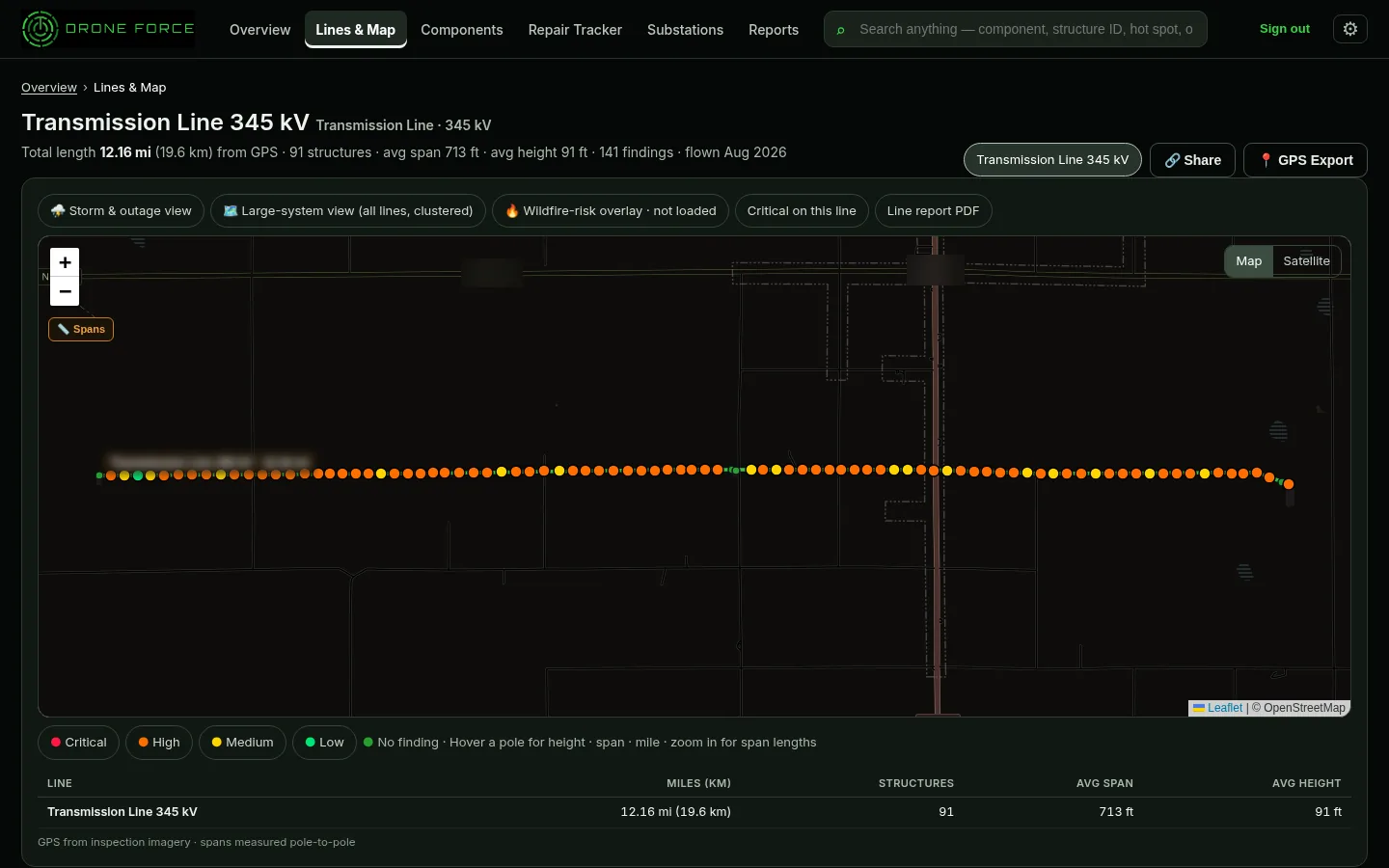
Task: Open the Transmission Line 345 kV selector
Action: point(1052,160)
